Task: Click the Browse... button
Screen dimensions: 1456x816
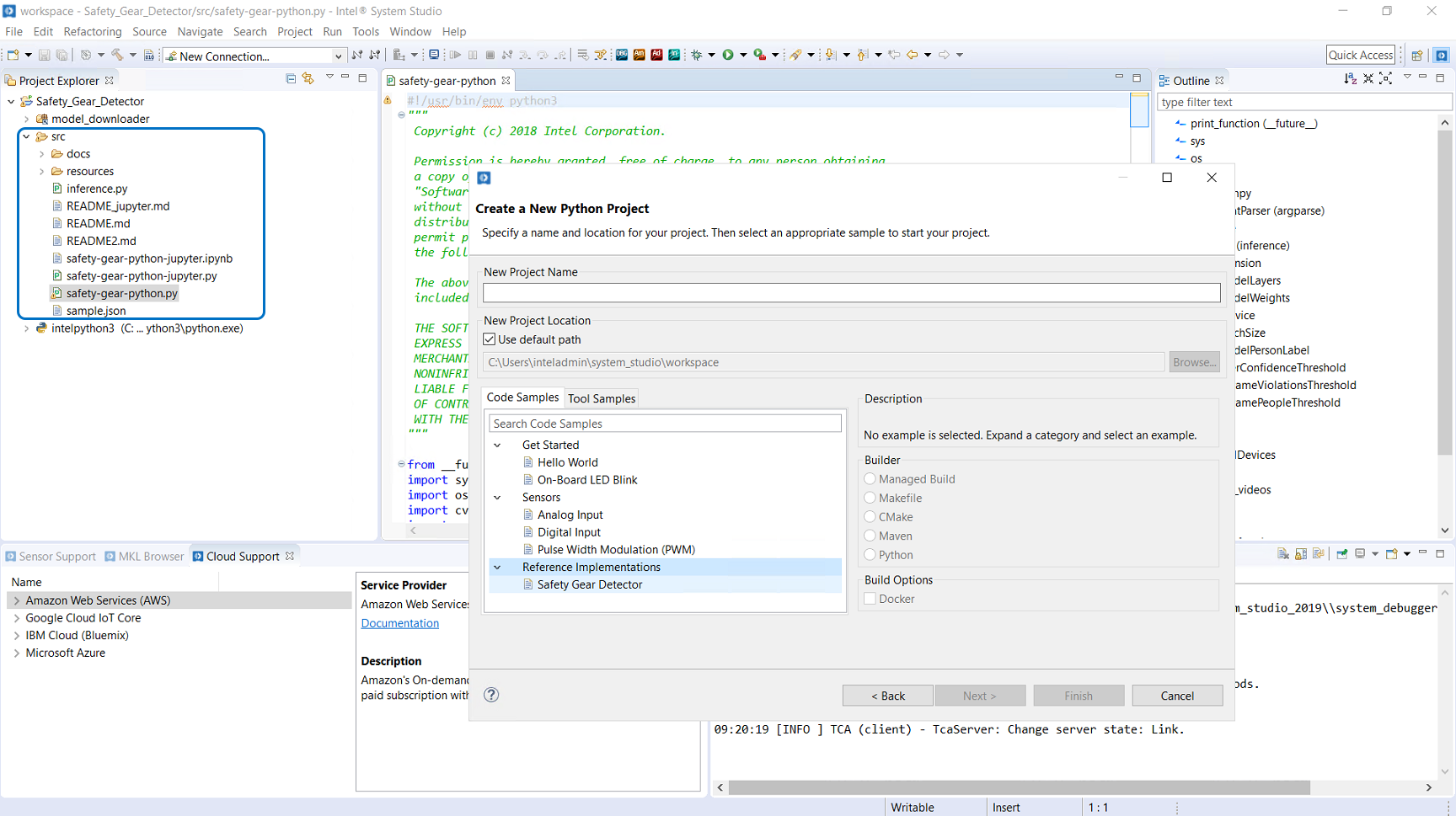Action: coord(1194,362)
